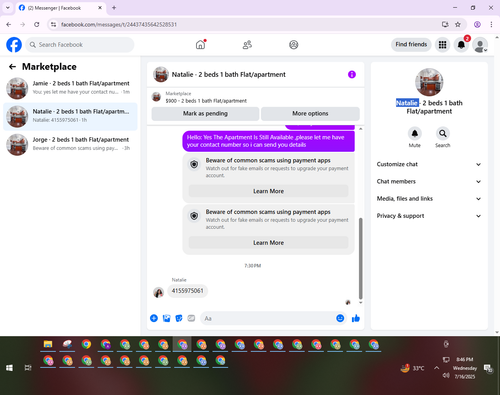Open the install app icon in address bar
The image size is (500, 395).
pyautogui.click(x=445, y=24)
